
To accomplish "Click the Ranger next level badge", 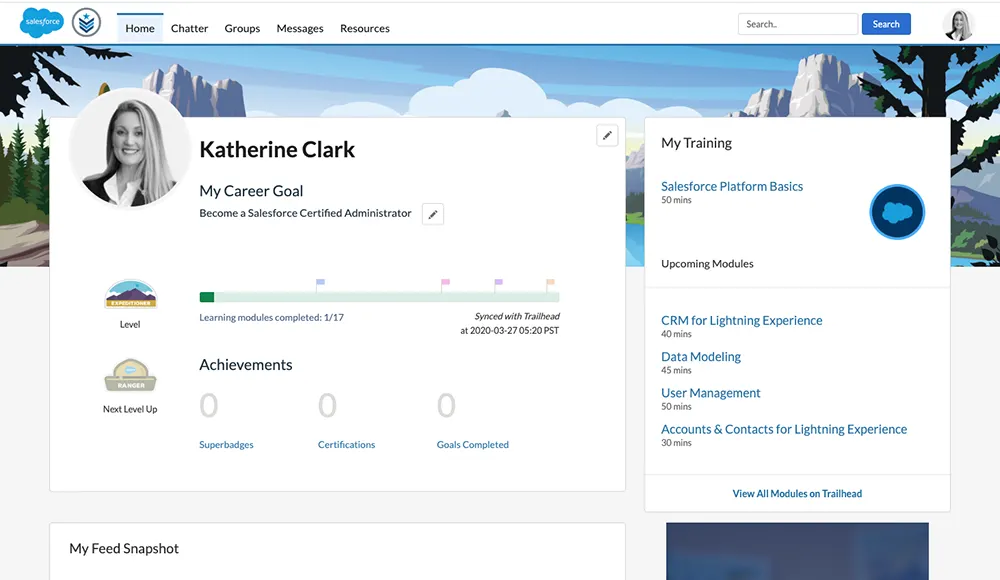I will coord(131,375).
